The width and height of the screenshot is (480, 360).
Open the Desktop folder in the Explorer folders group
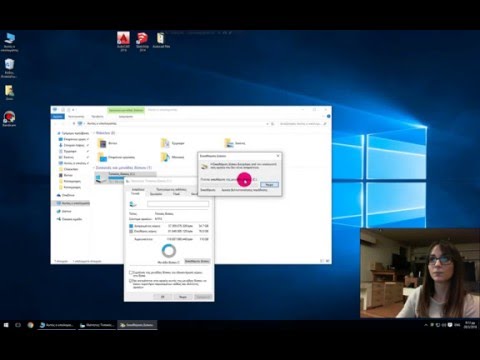tap(117, 157)
